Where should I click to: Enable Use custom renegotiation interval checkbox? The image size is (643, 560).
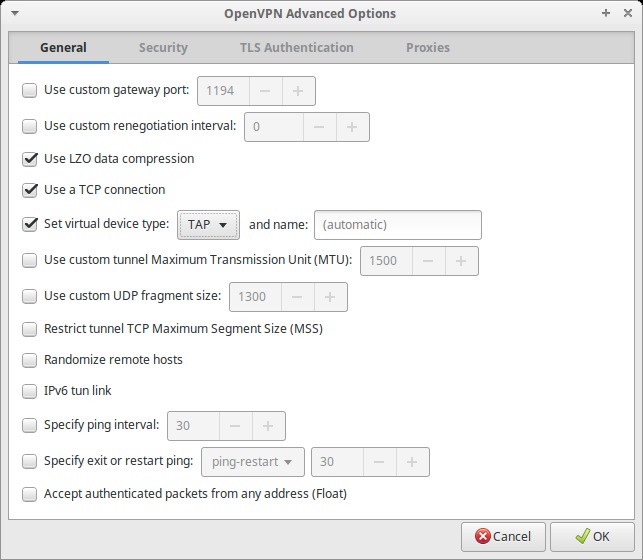click(30, 126)
